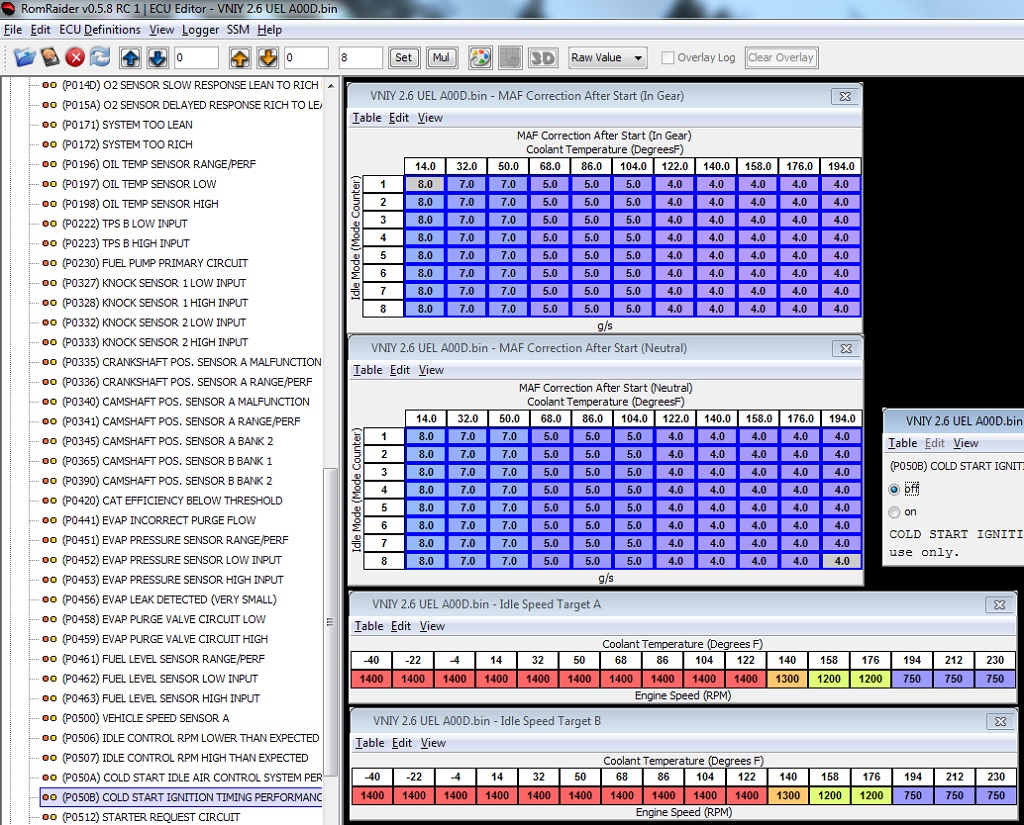Click the red close ROM icon

[x=75, y=57]
